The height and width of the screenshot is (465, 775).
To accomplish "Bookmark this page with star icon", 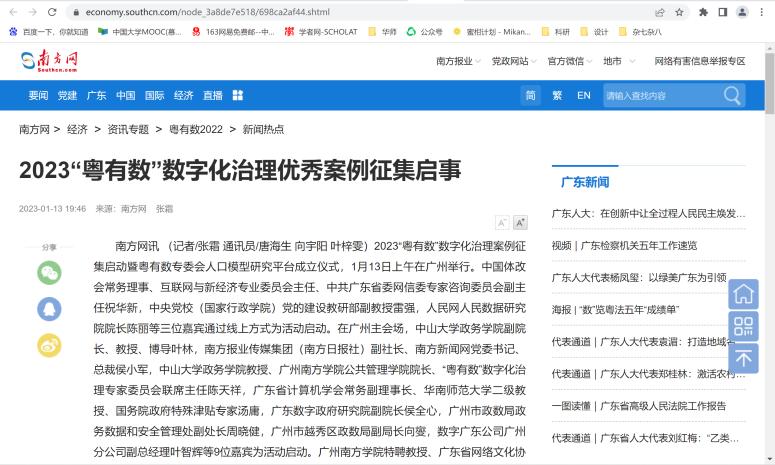I will point(680,12).
